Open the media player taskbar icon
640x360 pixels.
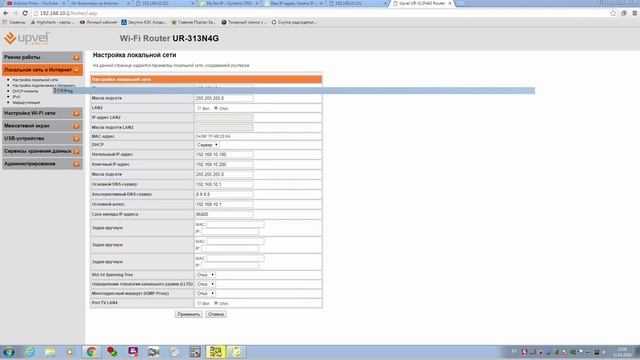[71, 352]
